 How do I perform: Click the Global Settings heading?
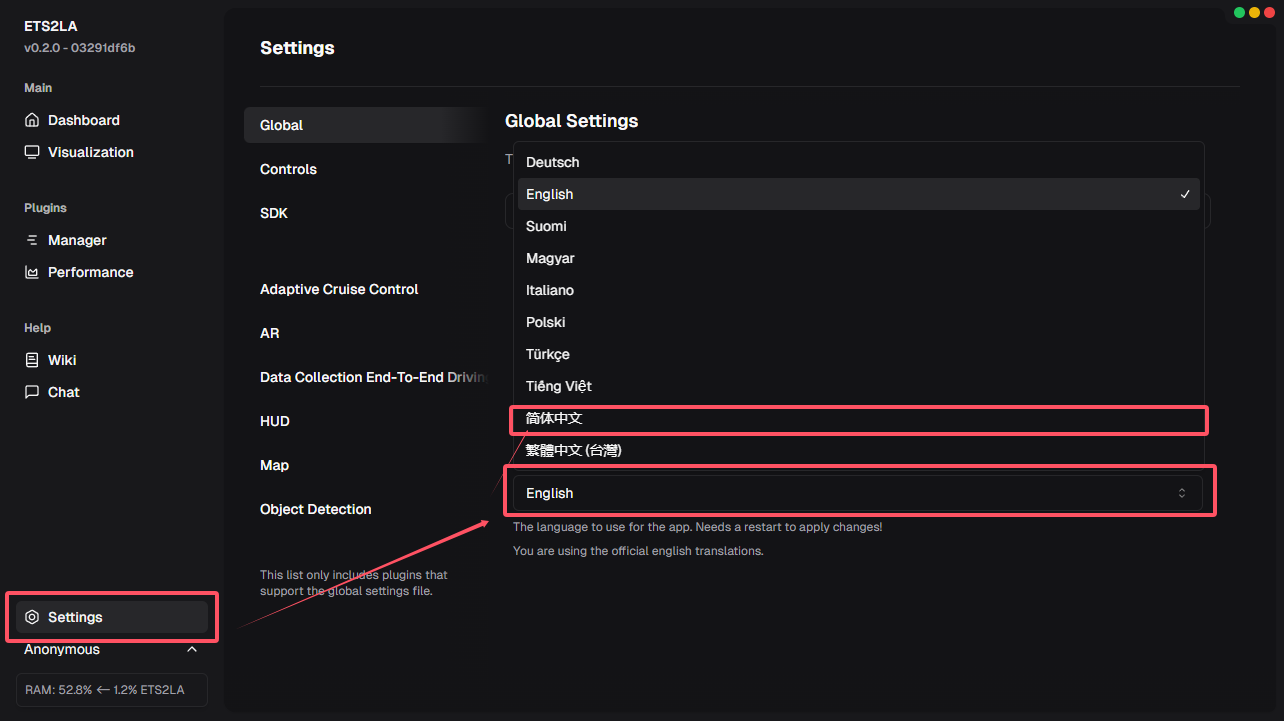(571, 121)
